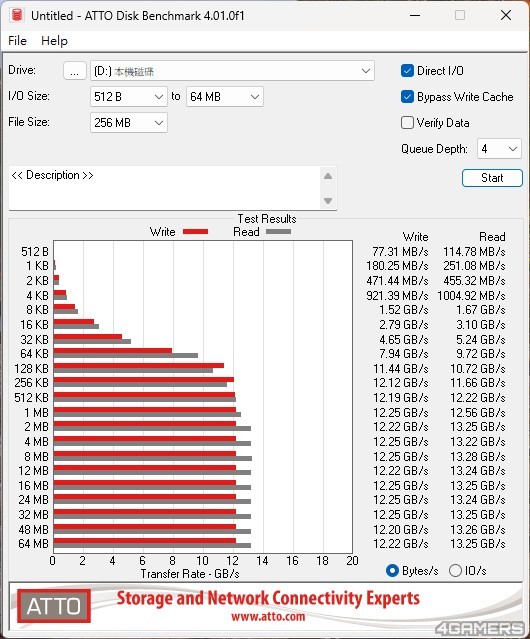Click the 32 KB write value 4.65 GB/s
Screen dimensions: 530x639
[404, 339]
